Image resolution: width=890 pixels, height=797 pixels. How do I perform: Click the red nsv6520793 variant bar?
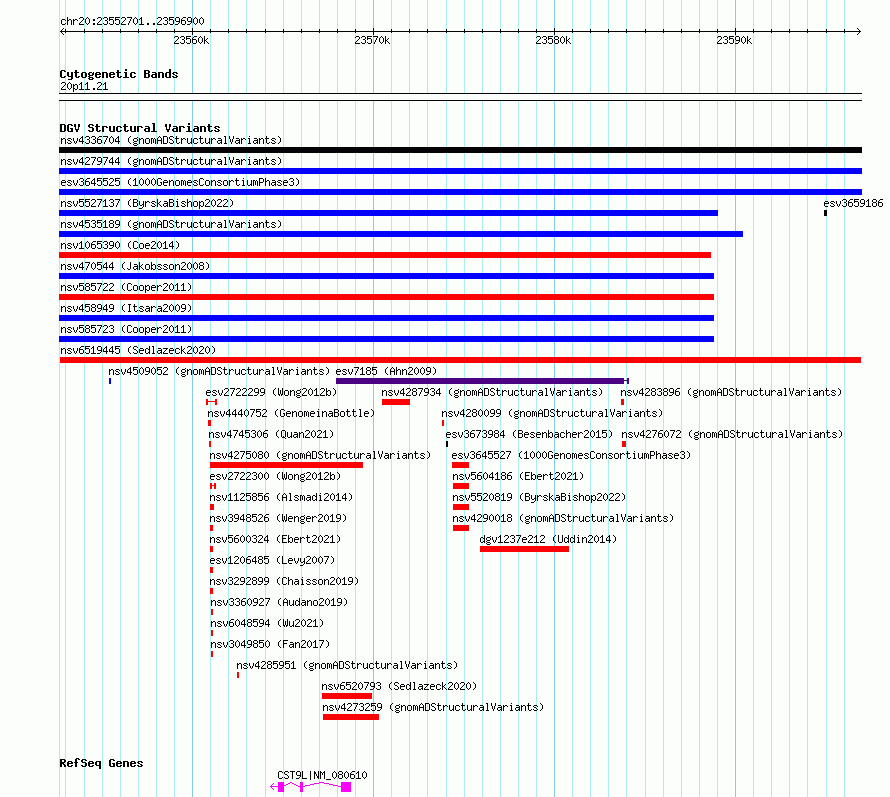(347, 696)
